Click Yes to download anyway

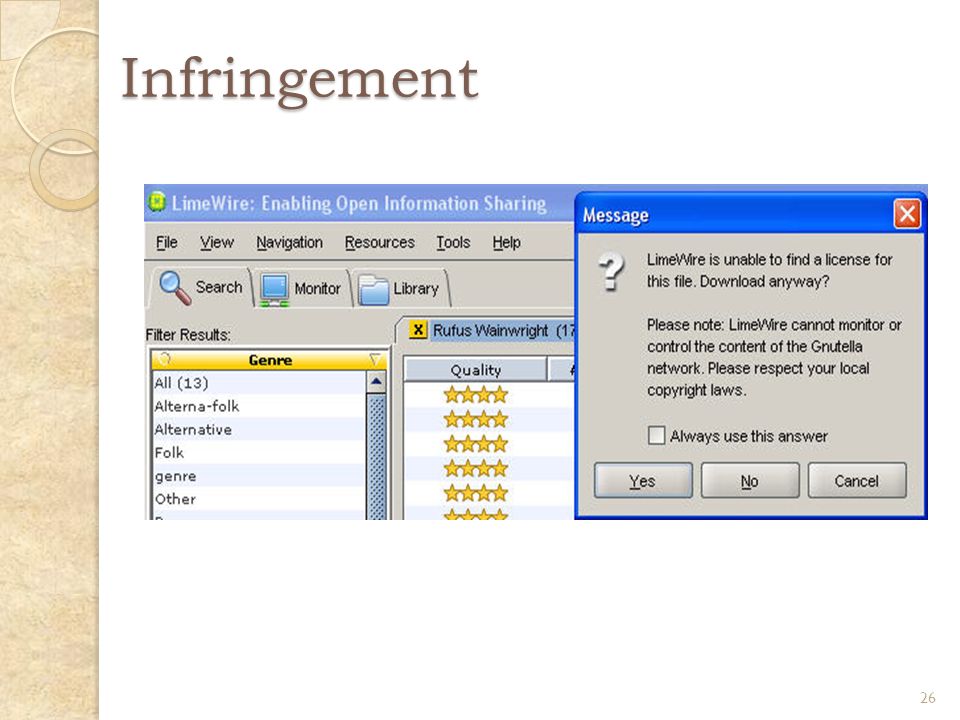(x=643, y=481)
